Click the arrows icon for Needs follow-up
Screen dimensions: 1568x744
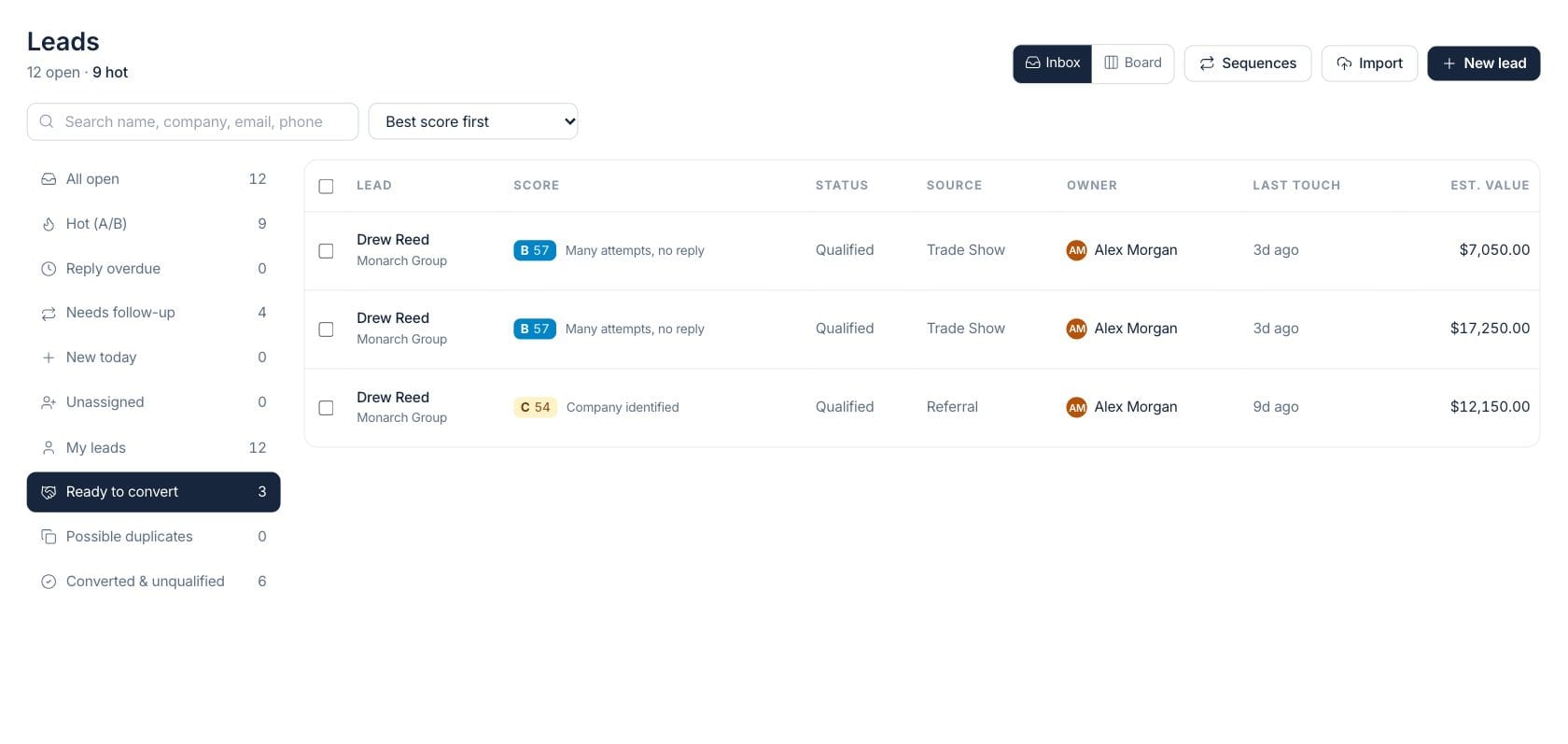[x=49, y=314]
